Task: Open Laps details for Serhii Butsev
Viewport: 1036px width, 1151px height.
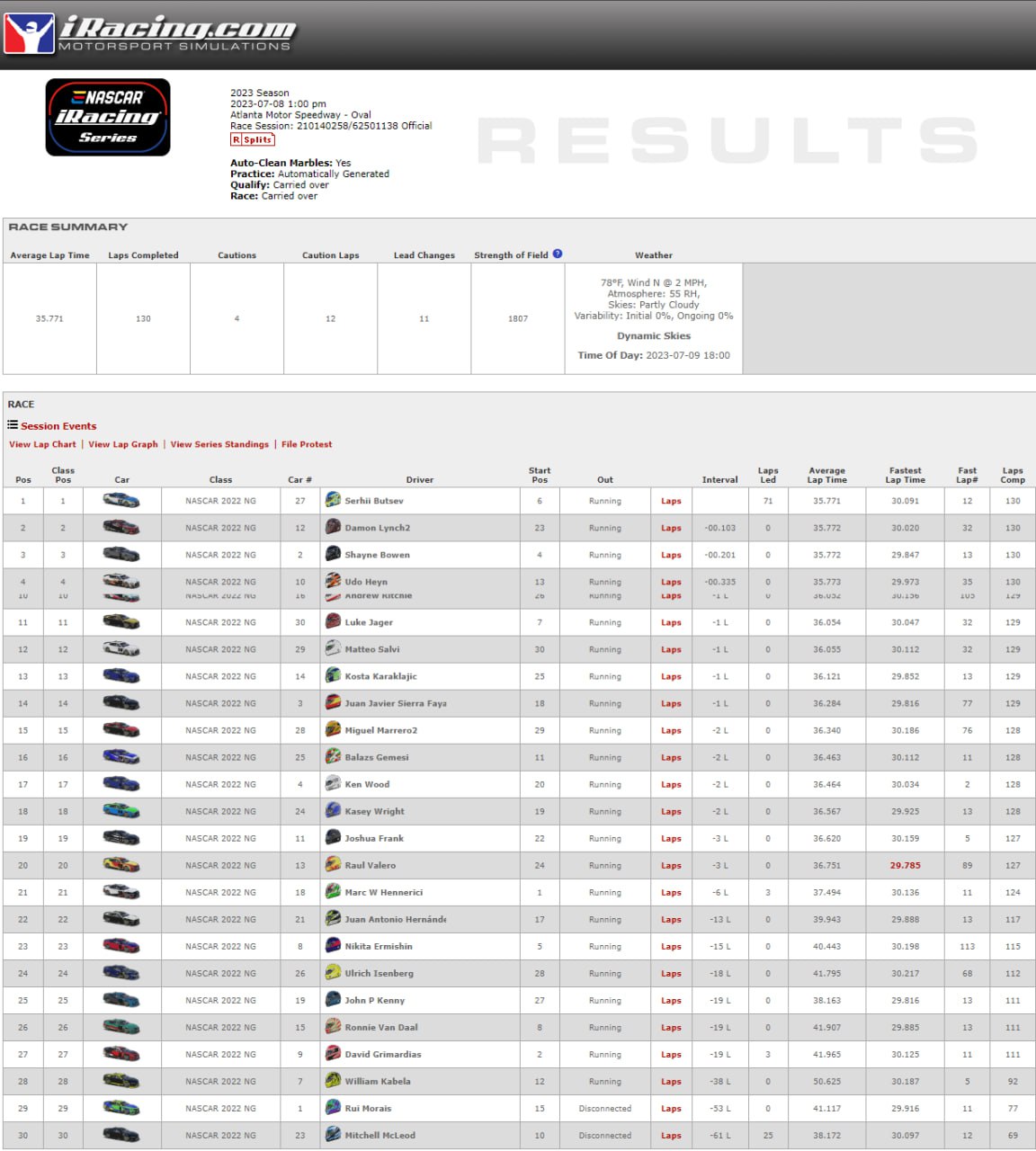Action: click(671, 501)
